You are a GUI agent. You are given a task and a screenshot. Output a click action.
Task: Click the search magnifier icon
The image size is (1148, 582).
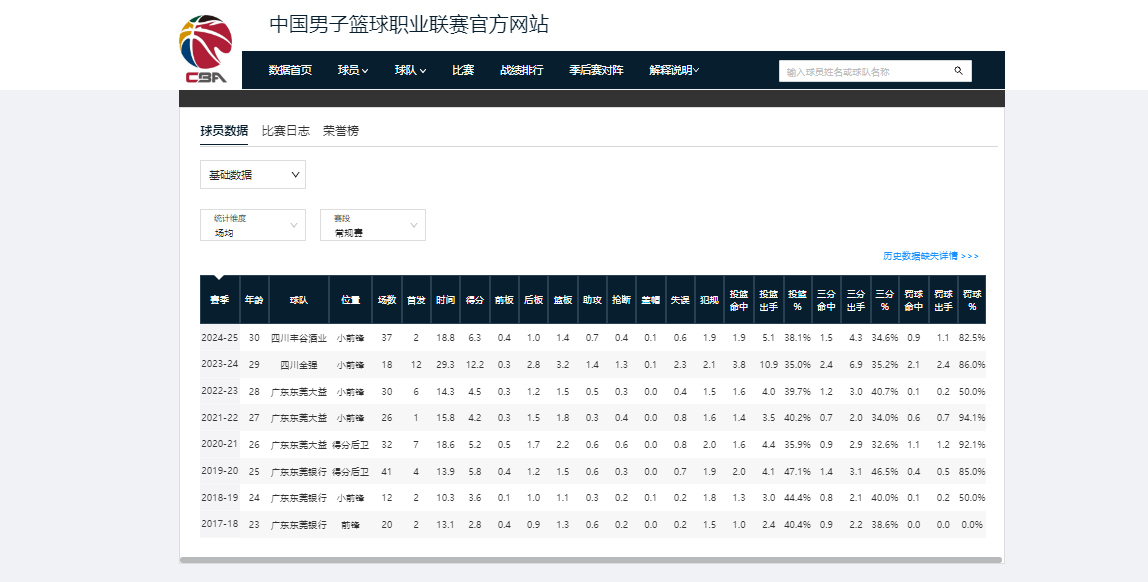tap(958, 71)
